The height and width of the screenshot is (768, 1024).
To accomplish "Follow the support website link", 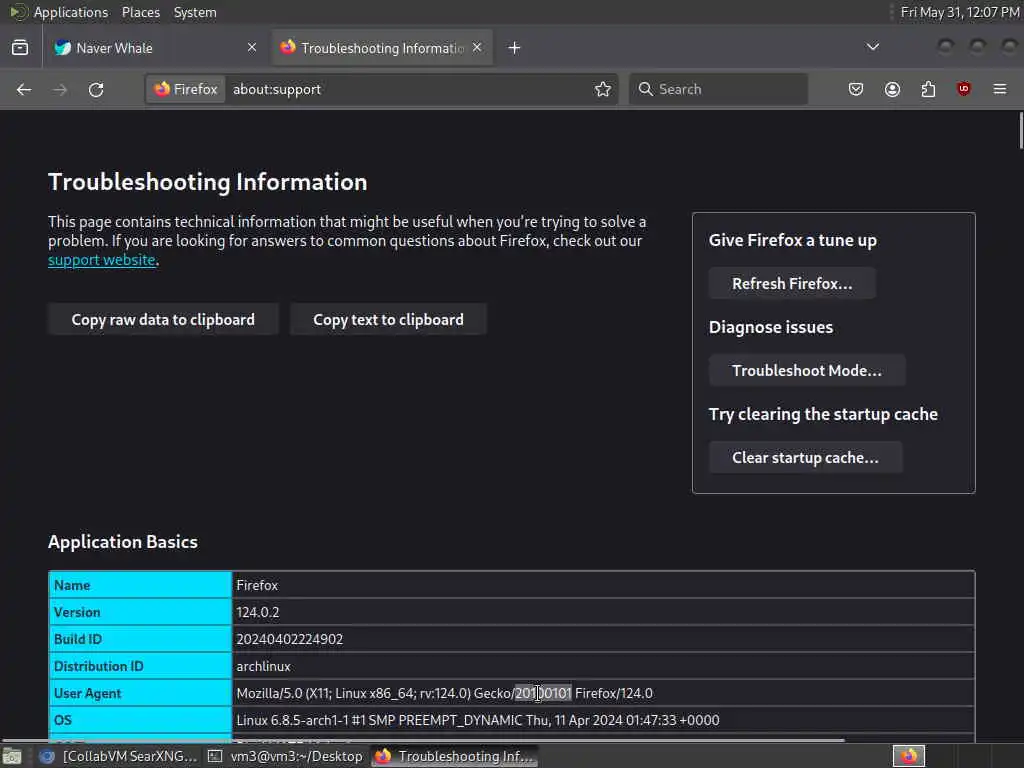I will [102, 260].
